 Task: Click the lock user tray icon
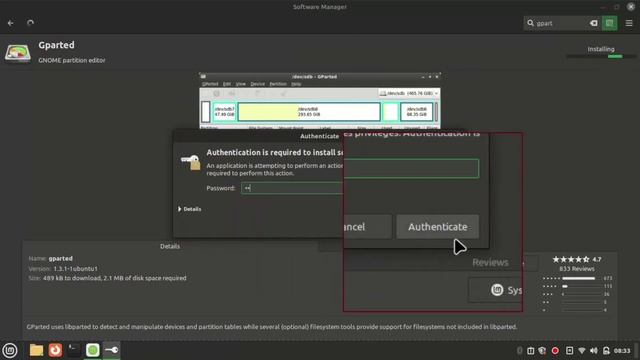pyautogui.click(x=607, y=351)
